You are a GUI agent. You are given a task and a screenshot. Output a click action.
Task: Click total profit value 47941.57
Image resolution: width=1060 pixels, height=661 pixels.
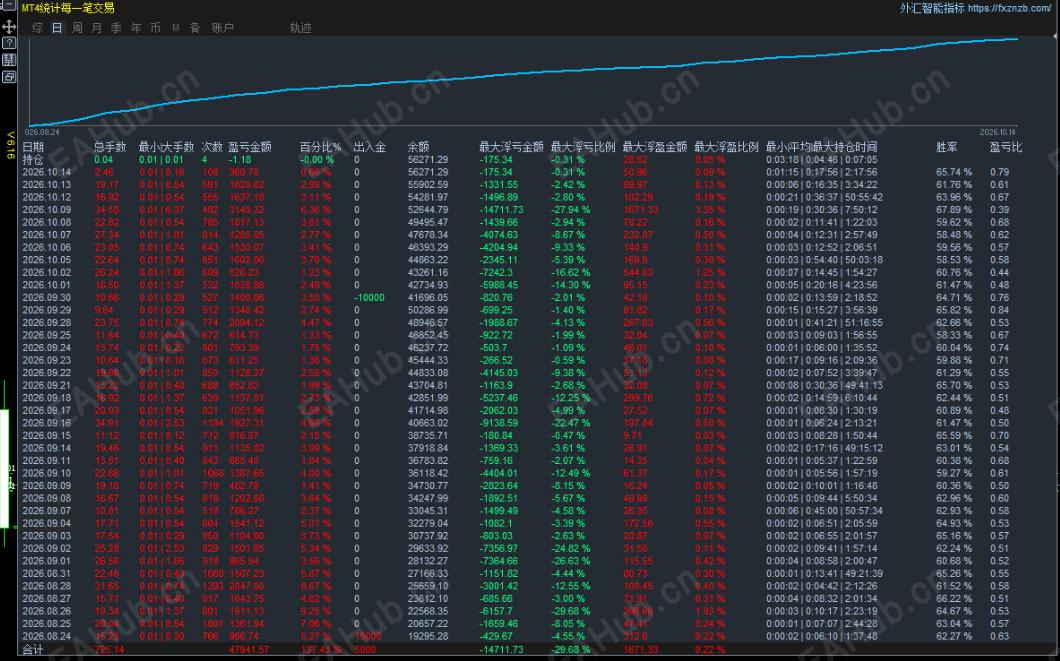(x=249, y=650)
